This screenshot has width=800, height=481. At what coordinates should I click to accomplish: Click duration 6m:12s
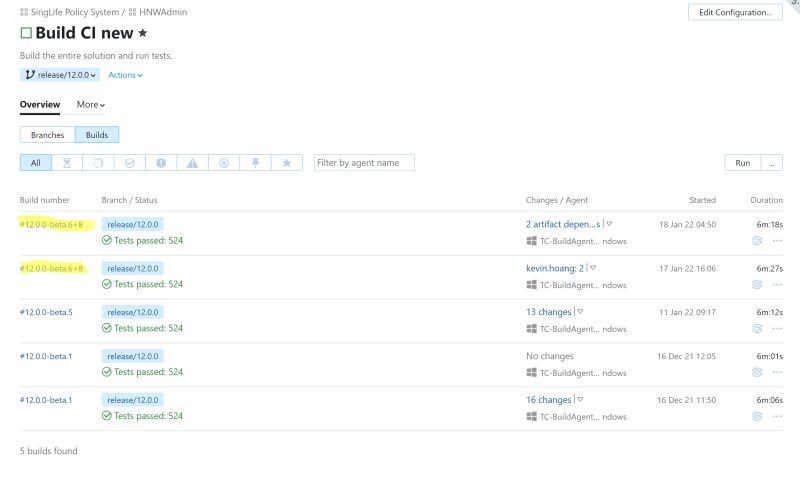click(x=769, y=312)
